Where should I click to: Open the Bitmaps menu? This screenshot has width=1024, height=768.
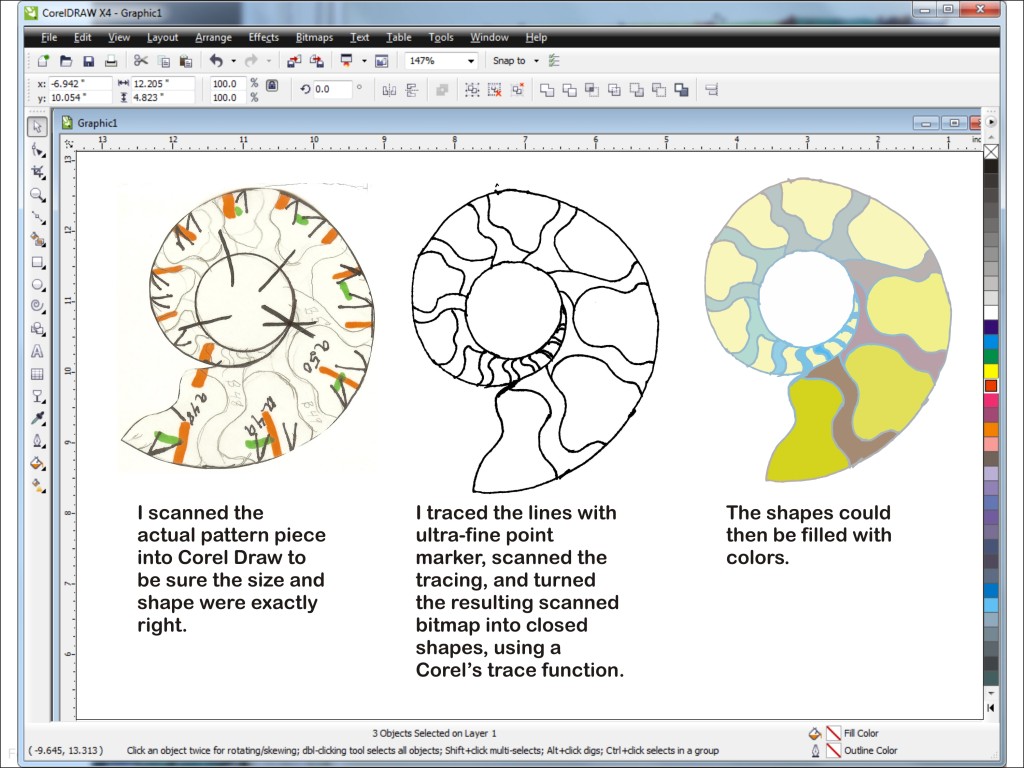pos(314,38)
